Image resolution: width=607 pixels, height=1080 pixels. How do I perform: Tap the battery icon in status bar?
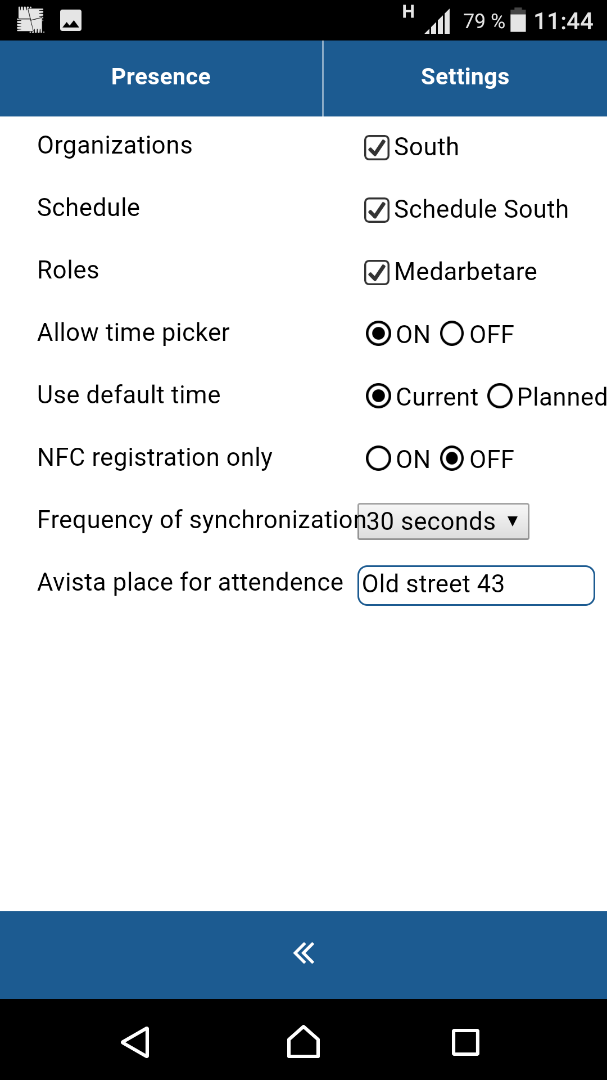(518, 21)
